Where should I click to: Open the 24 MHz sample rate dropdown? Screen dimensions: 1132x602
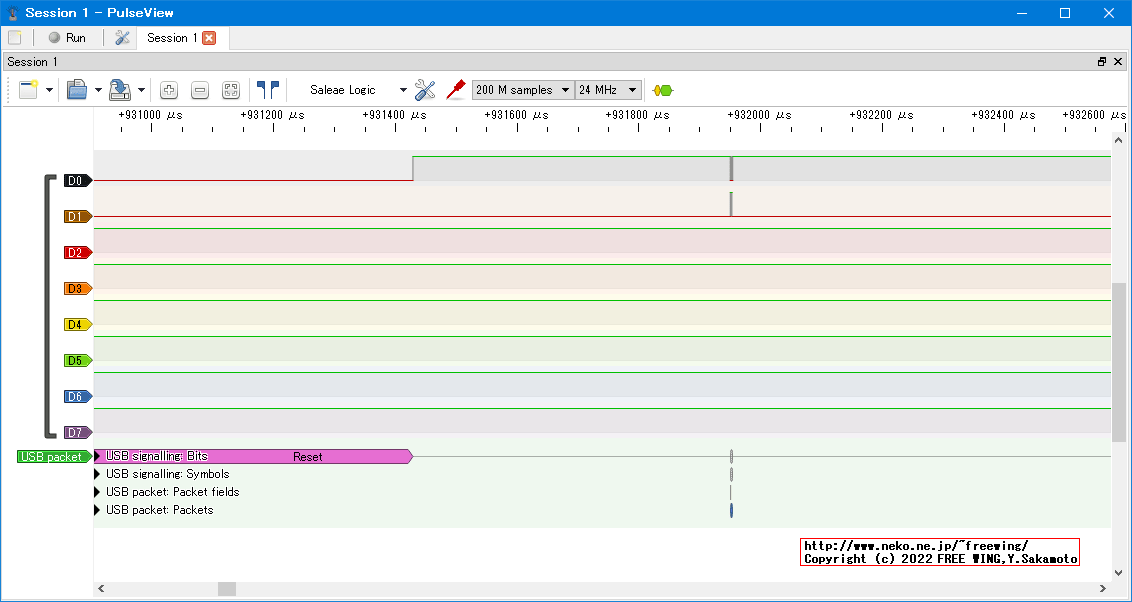[608, 90]
